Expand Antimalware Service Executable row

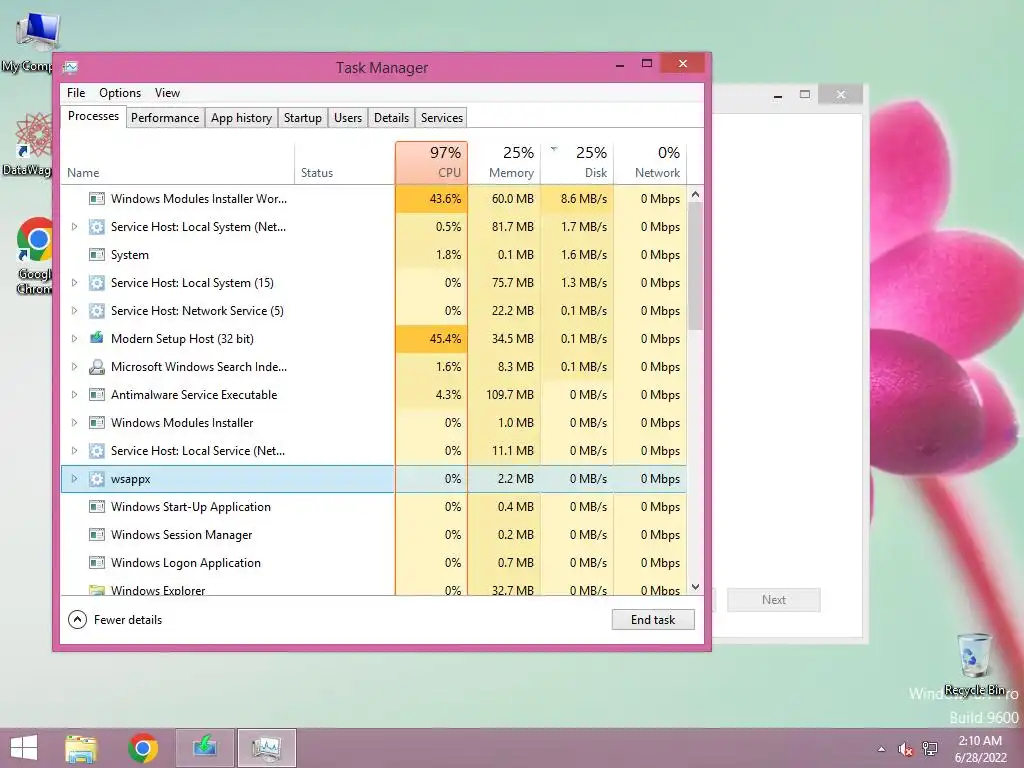pos(74,394)
